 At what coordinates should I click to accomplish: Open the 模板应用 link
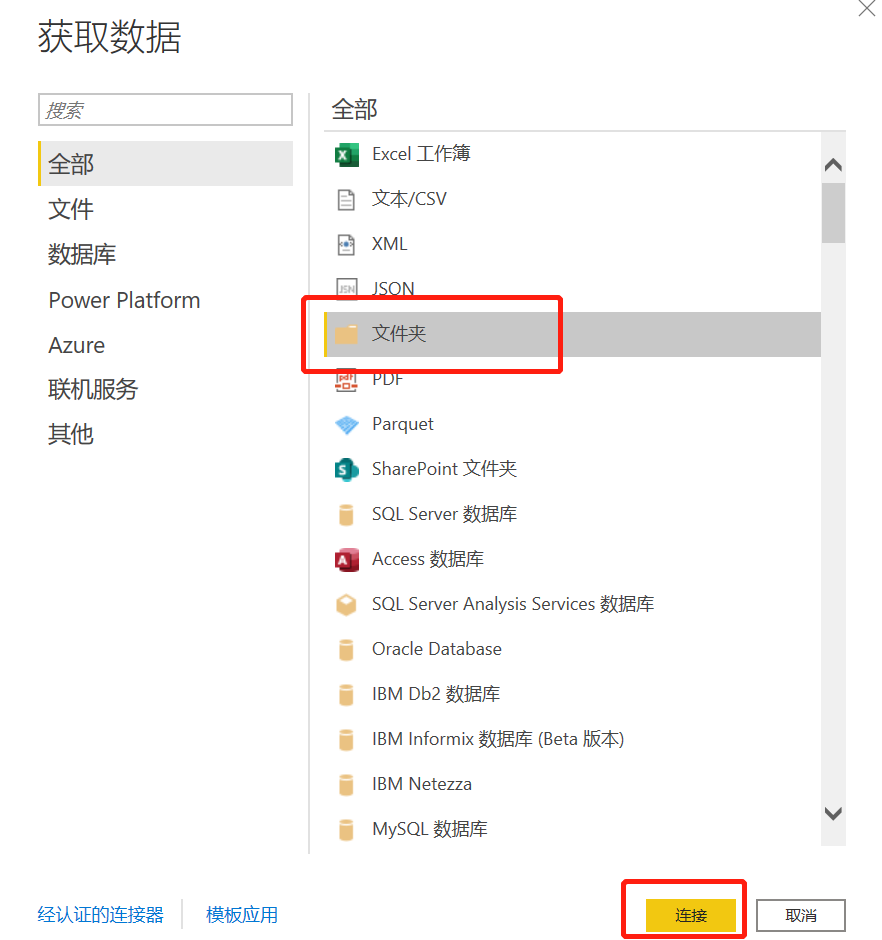pos(242,915)
